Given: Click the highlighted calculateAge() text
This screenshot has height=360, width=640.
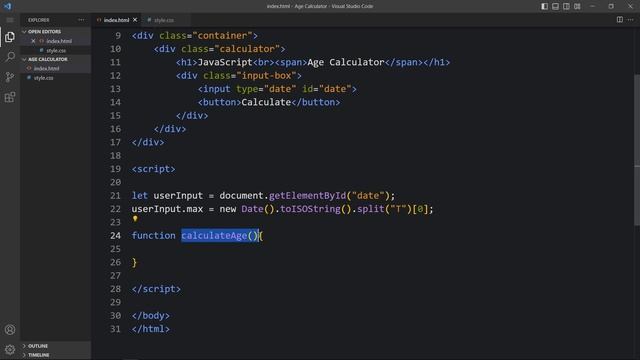Looking at the screenshot, I should click(220, 236).
